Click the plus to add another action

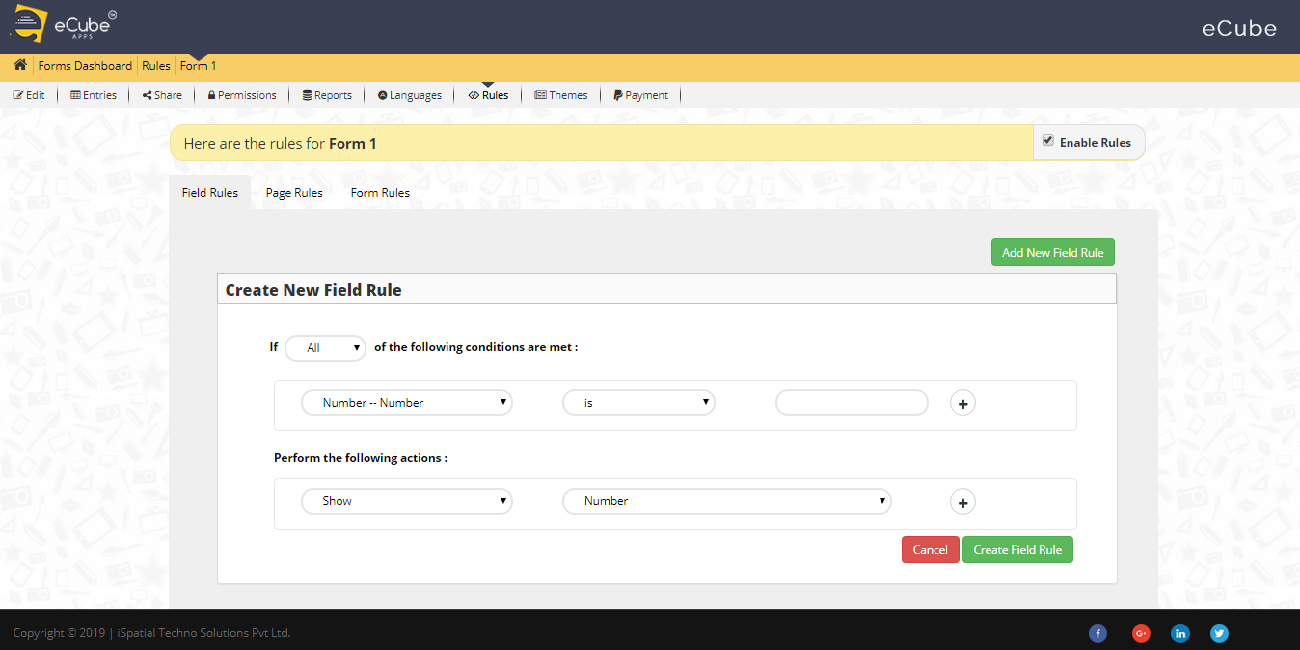(962, 502)
